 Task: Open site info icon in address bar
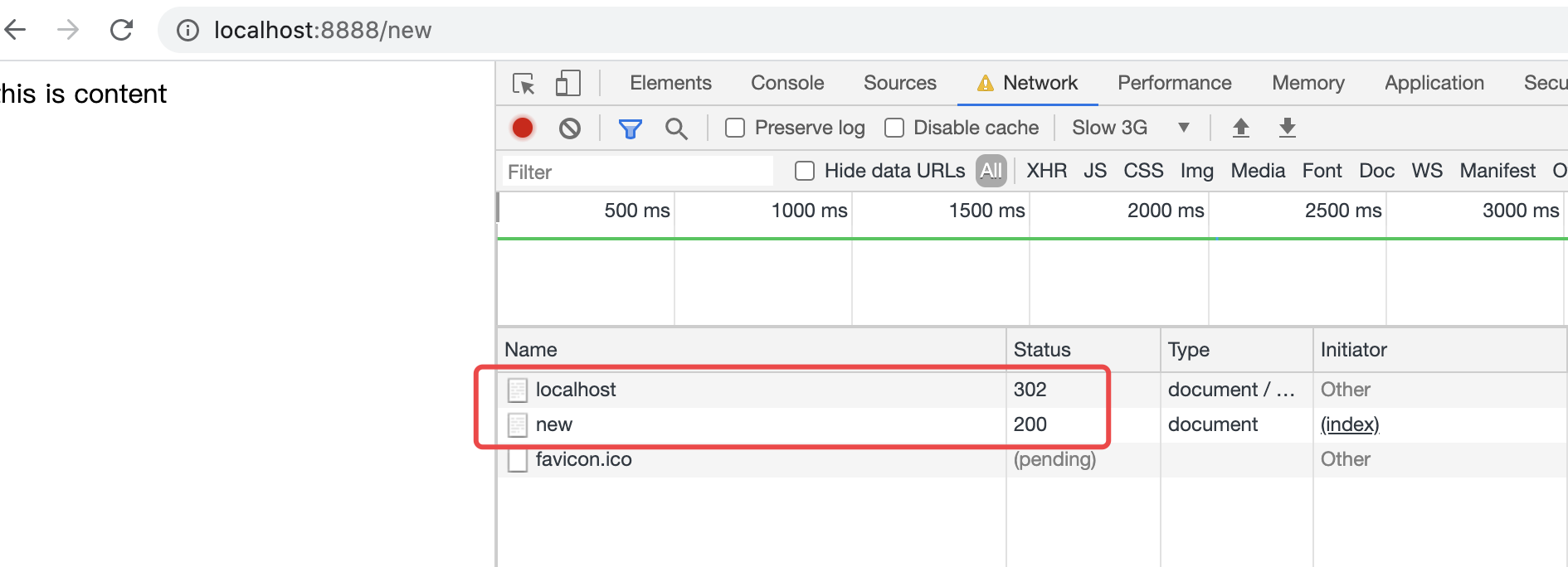188,31
